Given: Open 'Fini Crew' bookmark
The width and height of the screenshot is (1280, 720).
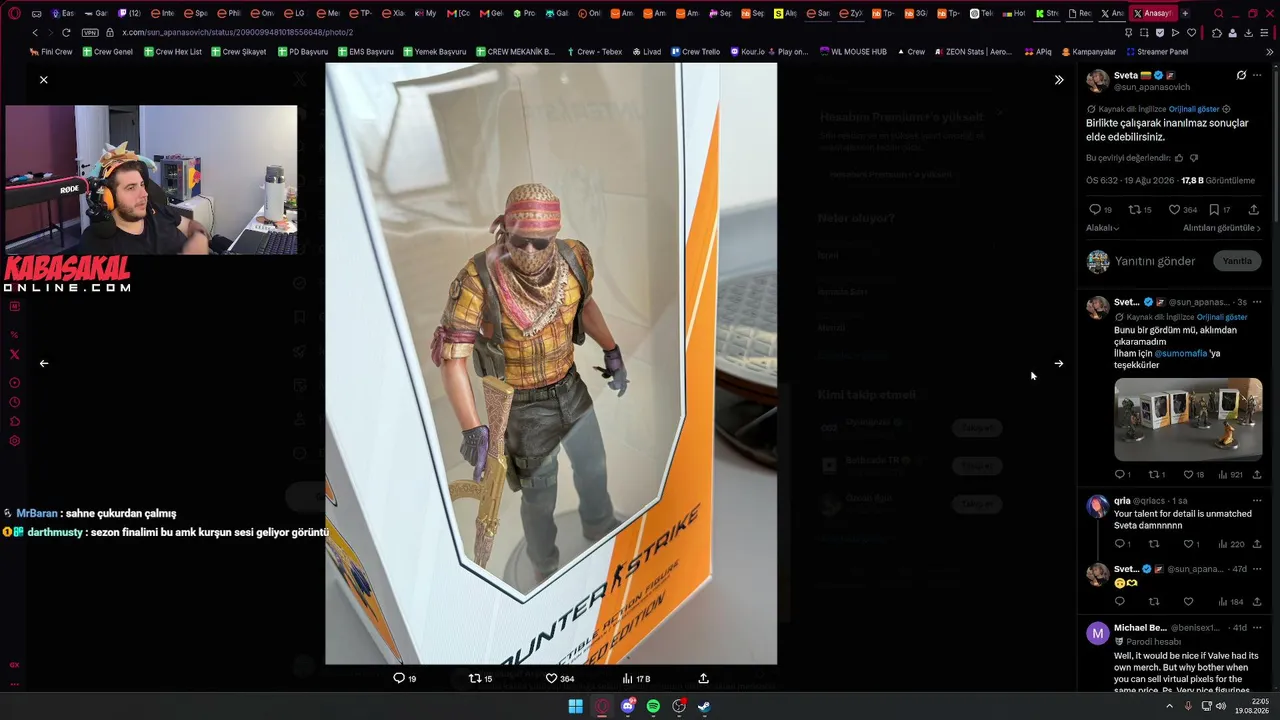Looking at the screenshot, I should (51, 51).
